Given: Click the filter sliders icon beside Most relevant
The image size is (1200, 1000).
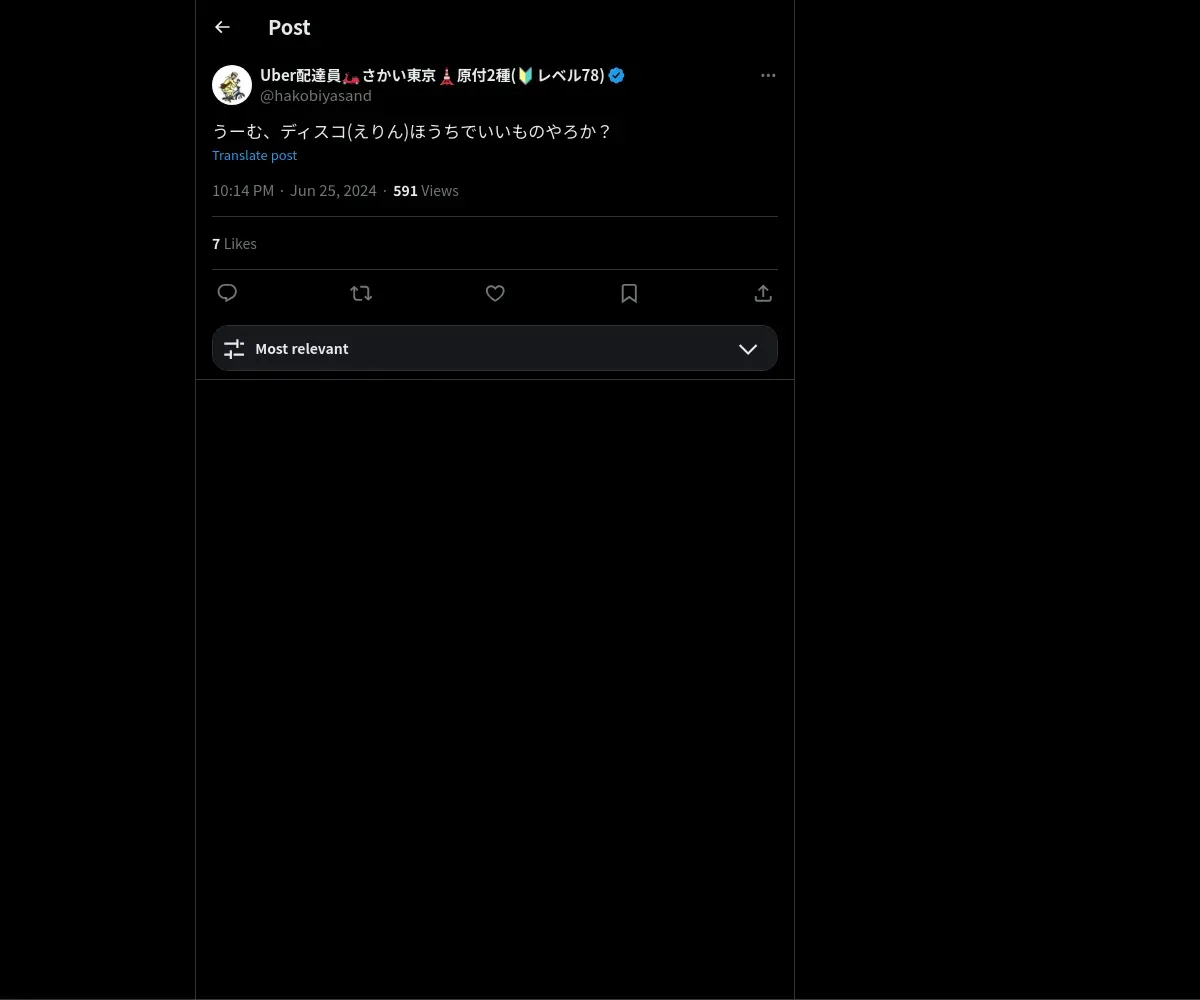Looking at the screenshot, I should [234, 349].
